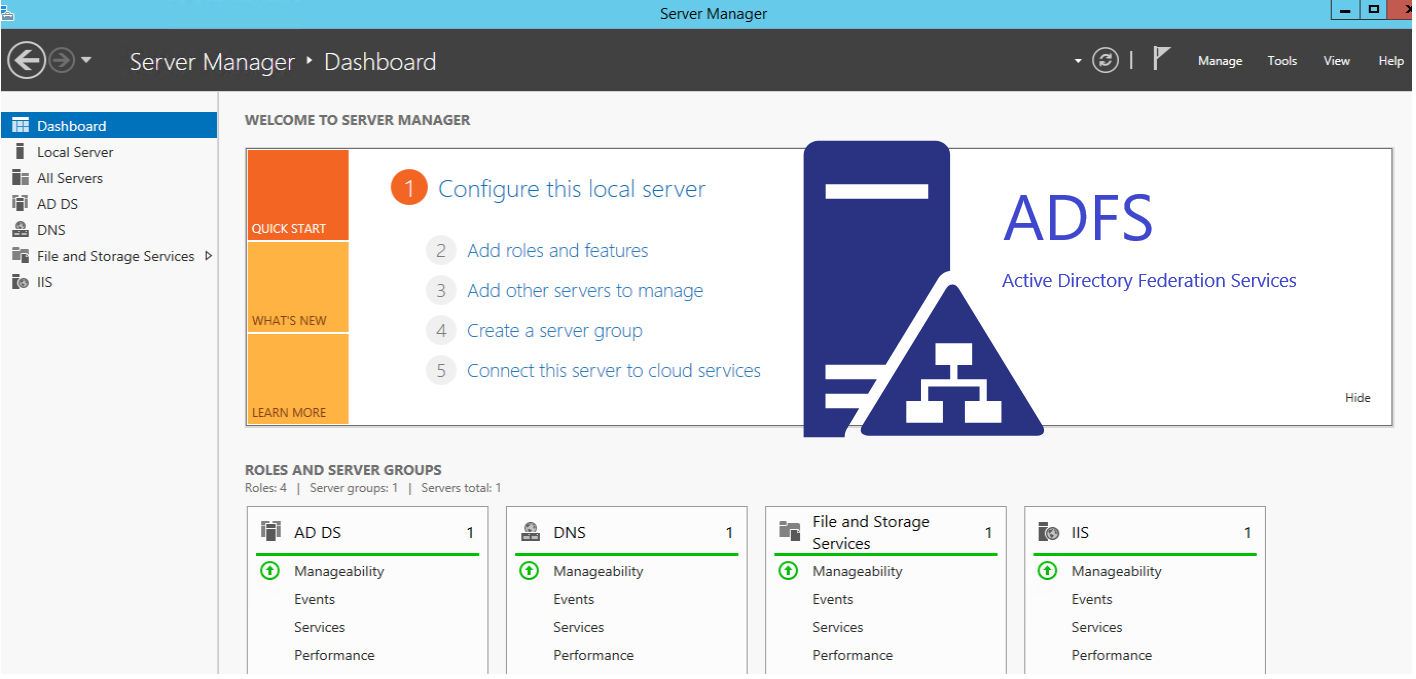Click the File and Storage Services sidebar icon
The height and width of the screenshot is (679, 1416).
(20, 256)
